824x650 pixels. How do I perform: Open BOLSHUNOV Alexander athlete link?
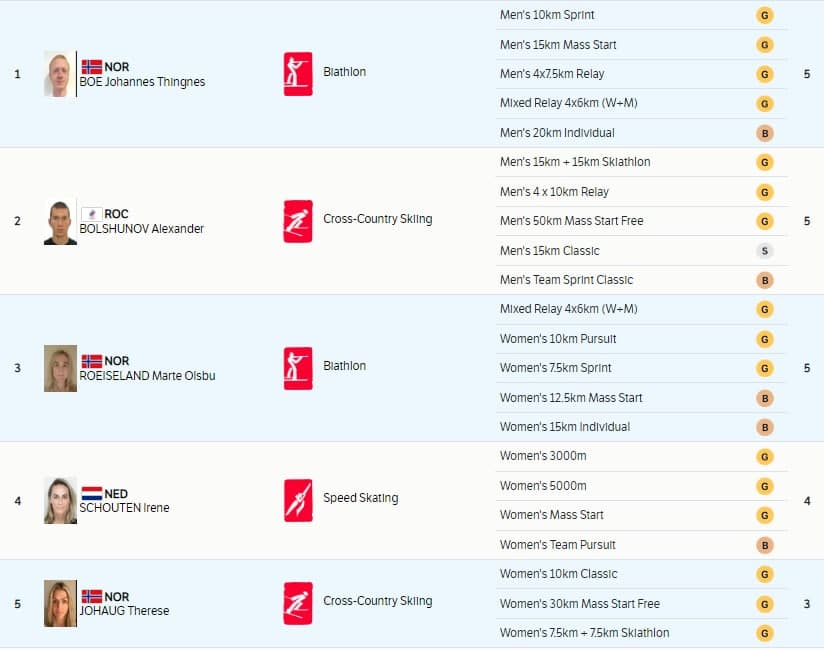tap(141, 229)
